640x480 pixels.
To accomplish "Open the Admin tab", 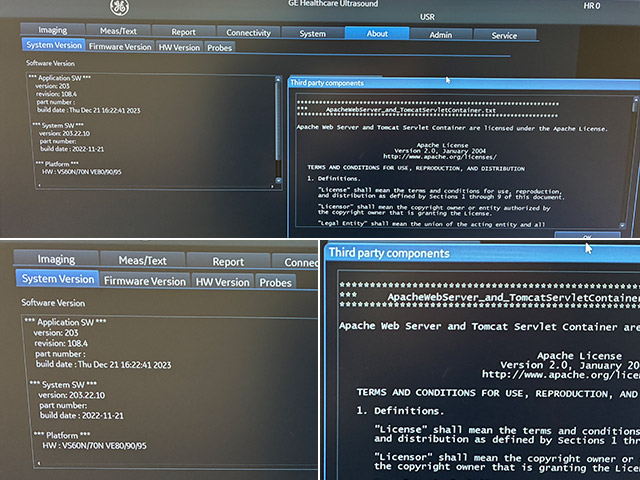I will [x=441, y=35].
